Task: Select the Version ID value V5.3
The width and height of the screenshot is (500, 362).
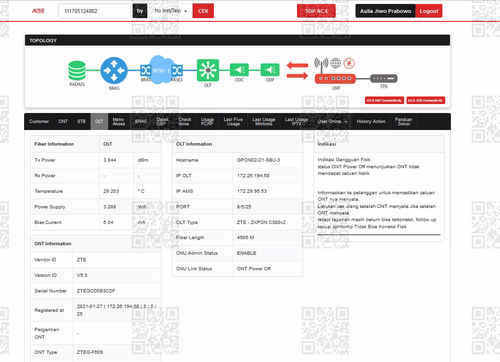Action: pos(82,275)
